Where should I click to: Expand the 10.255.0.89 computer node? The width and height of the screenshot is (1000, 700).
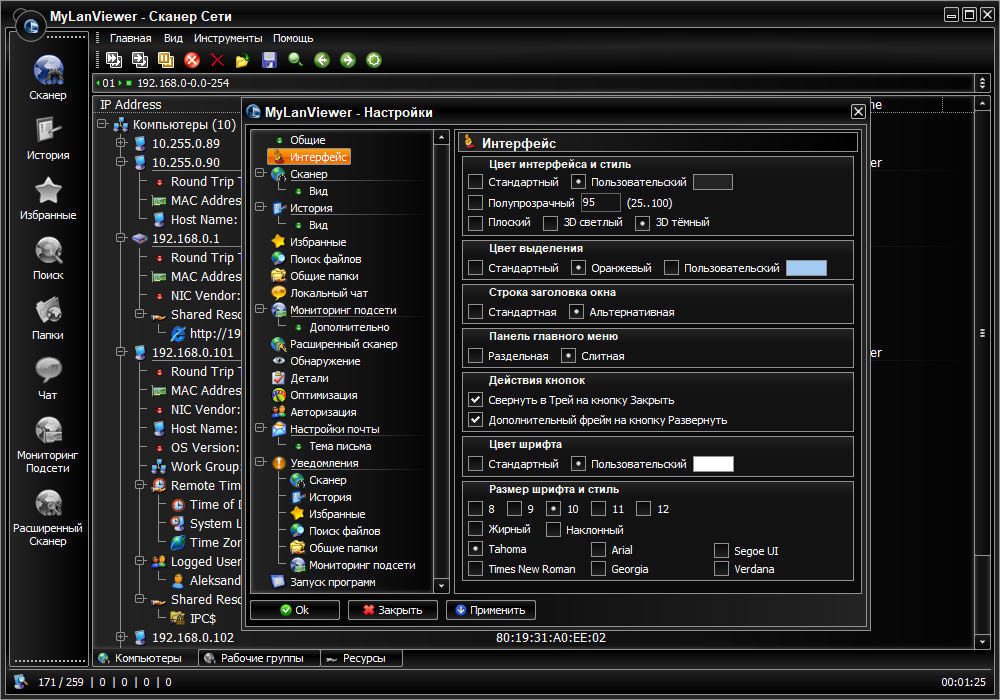pyautogui.click(x=121, y=143)
